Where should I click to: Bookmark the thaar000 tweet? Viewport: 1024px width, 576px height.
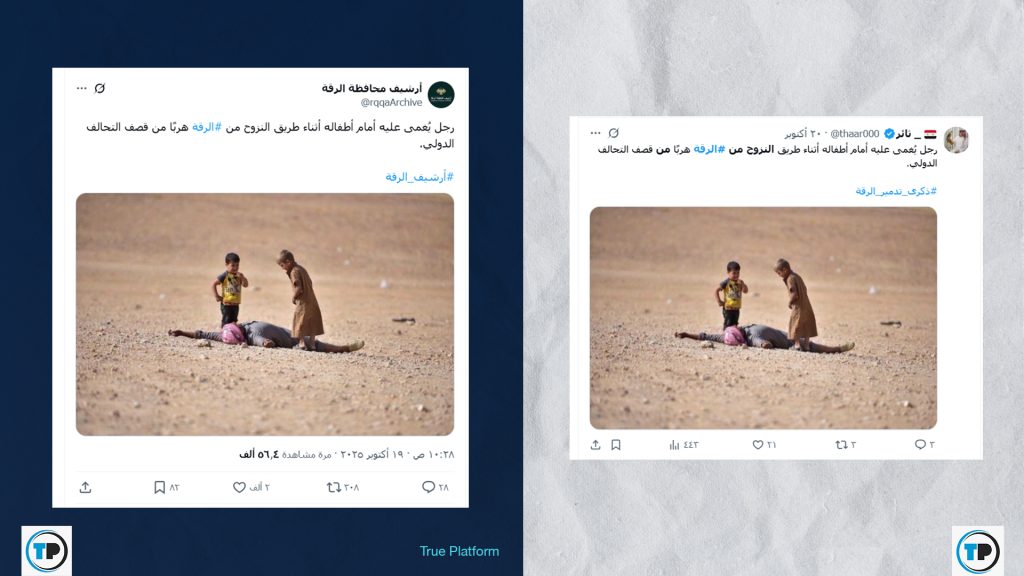click(x=616, y=445)
